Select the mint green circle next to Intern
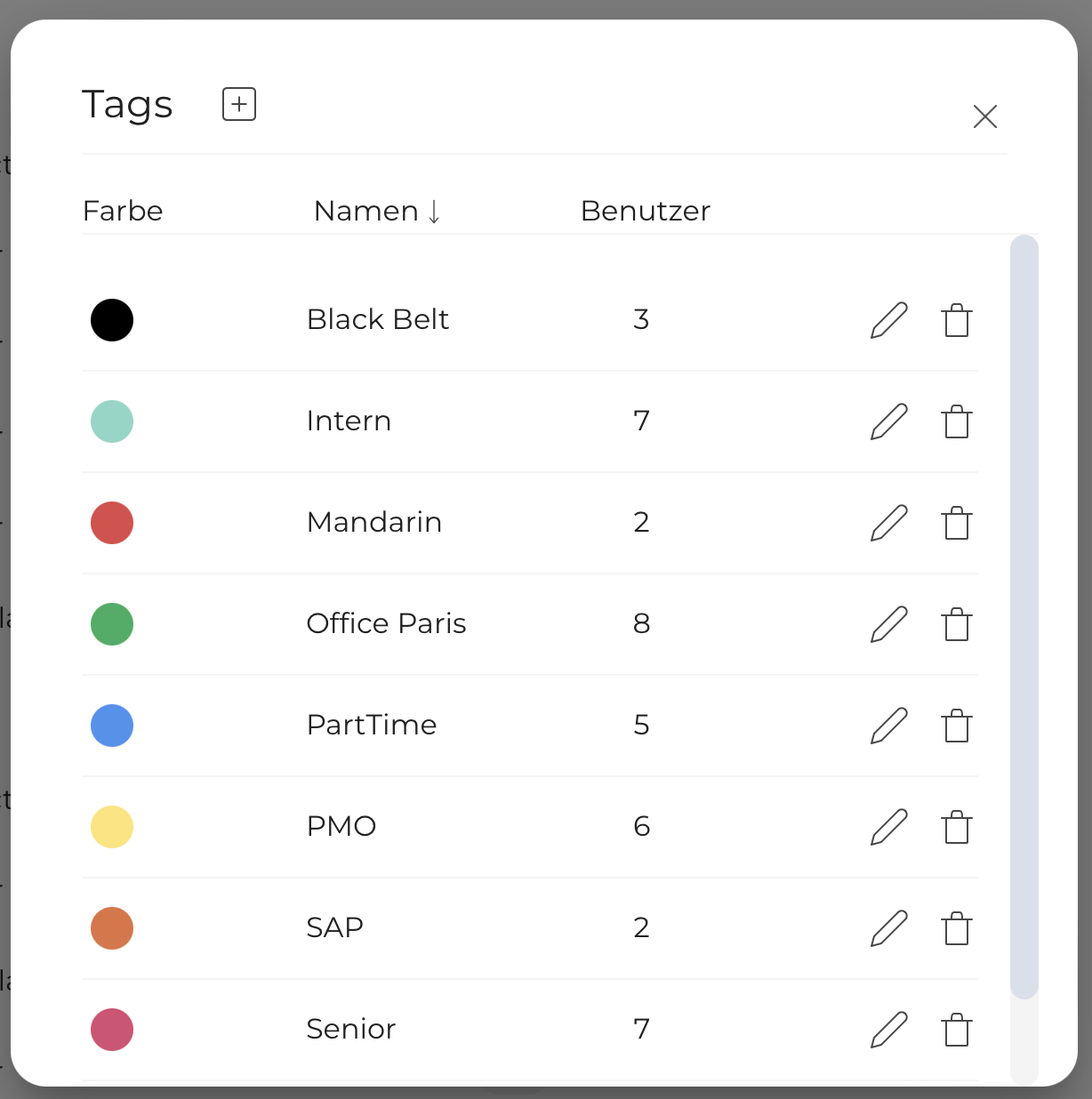 (112, 421)
